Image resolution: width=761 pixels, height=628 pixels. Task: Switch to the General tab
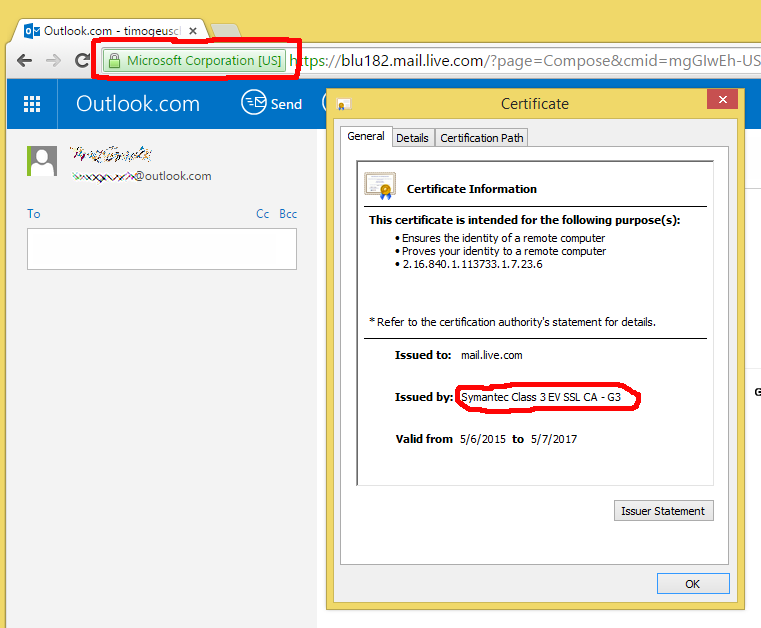pos(366,136)
